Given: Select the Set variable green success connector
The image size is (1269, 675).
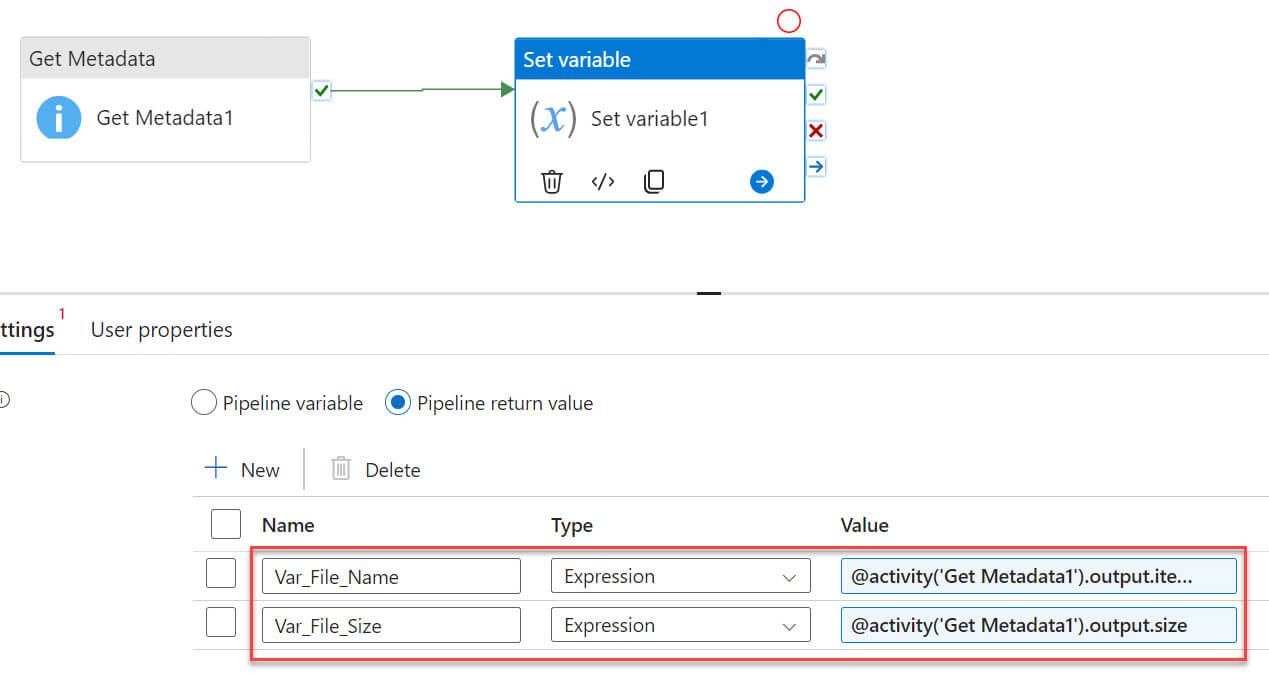Looking at the screenshot, I should click(x=816, y=95).
